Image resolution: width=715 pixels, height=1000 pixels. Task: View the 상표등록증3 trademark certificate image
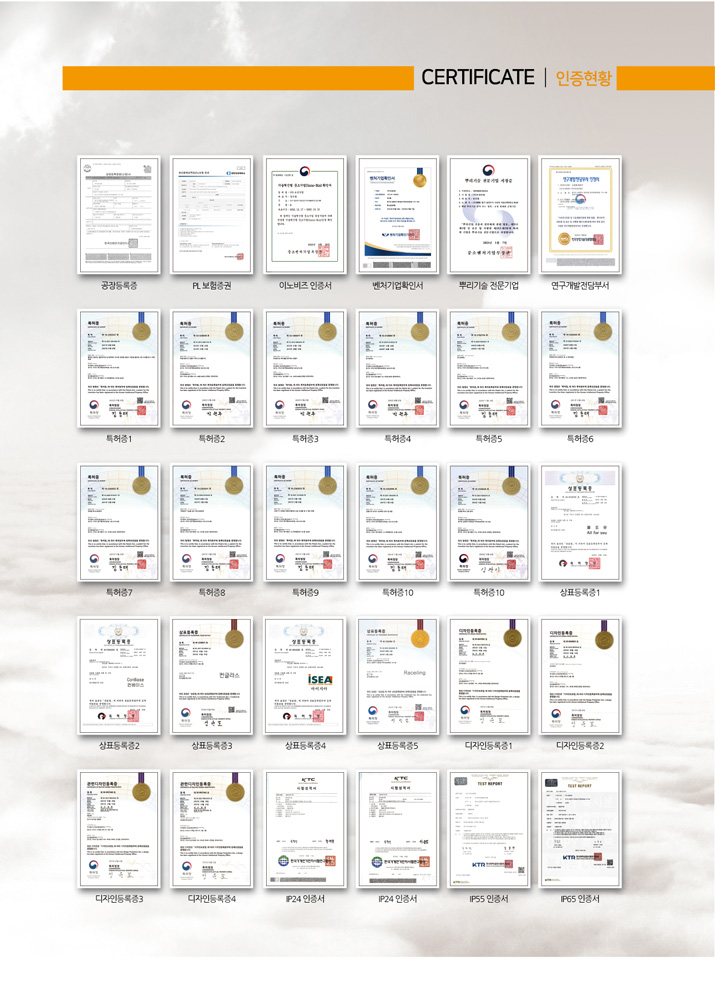[211, 675]
